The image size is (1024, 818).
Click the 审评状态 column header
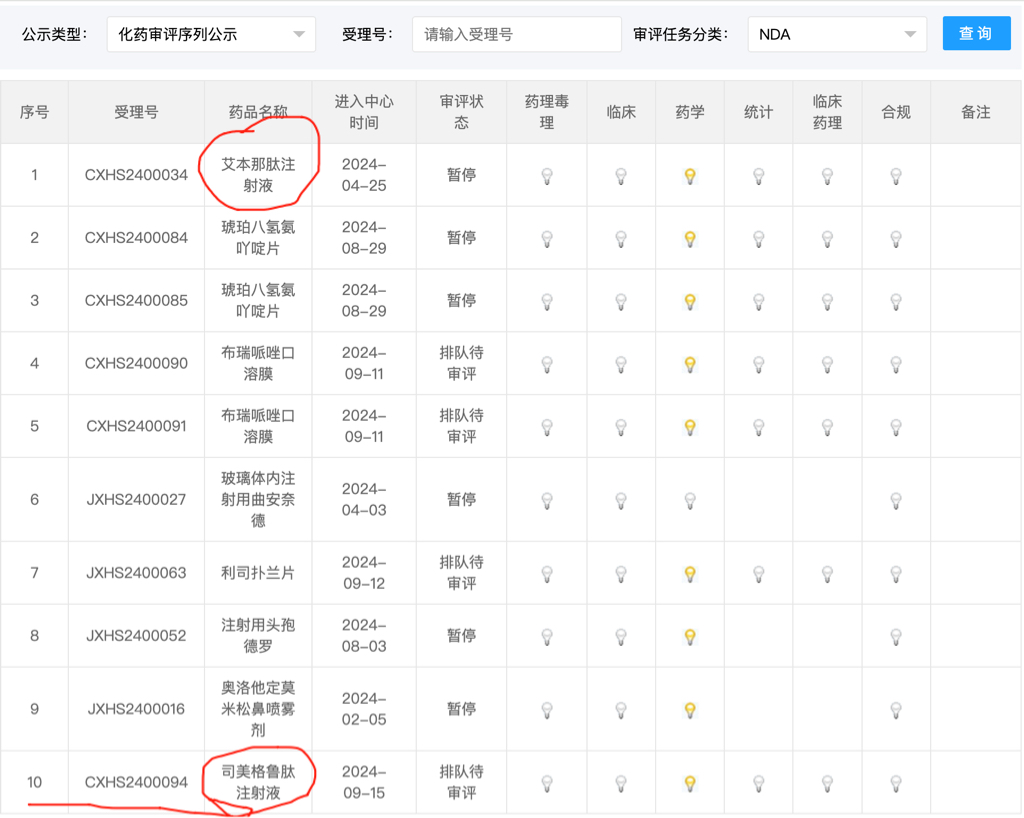click(461, 112)
